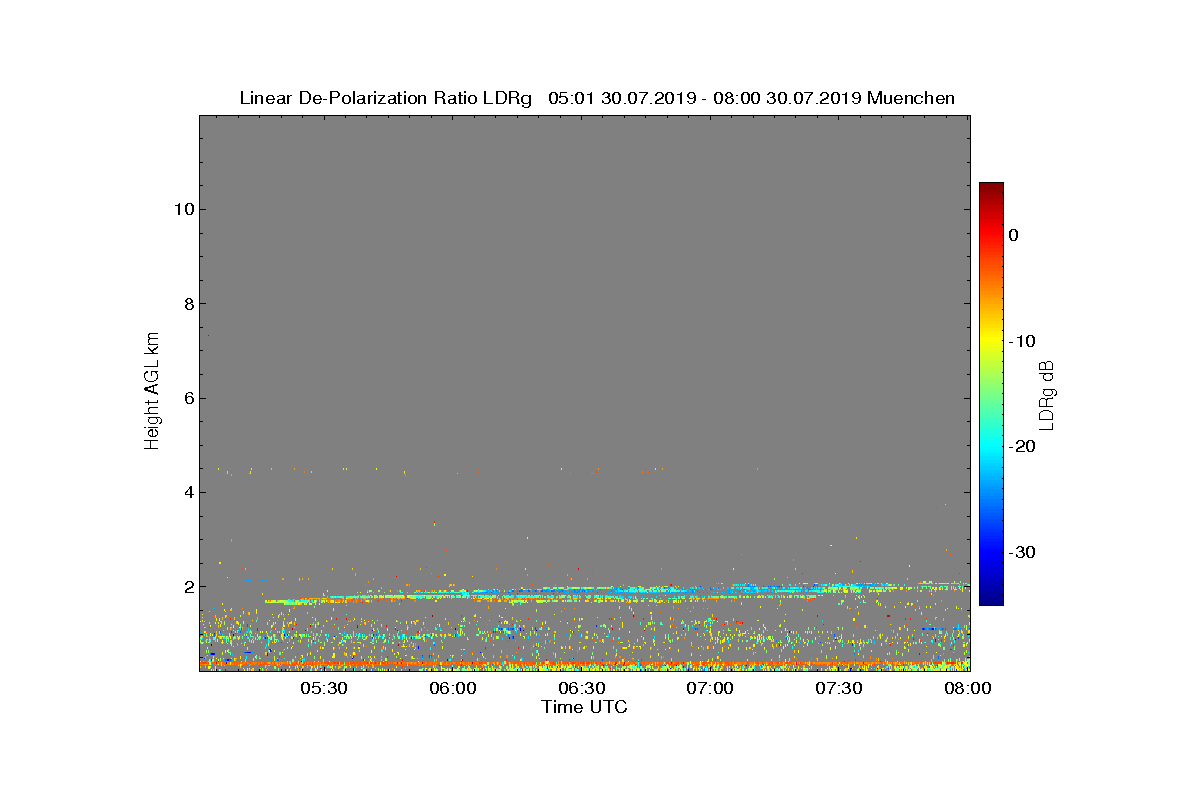Click the 08:00 time axis label
This screenshot has height=800, width=1200.
pos(969,689)
